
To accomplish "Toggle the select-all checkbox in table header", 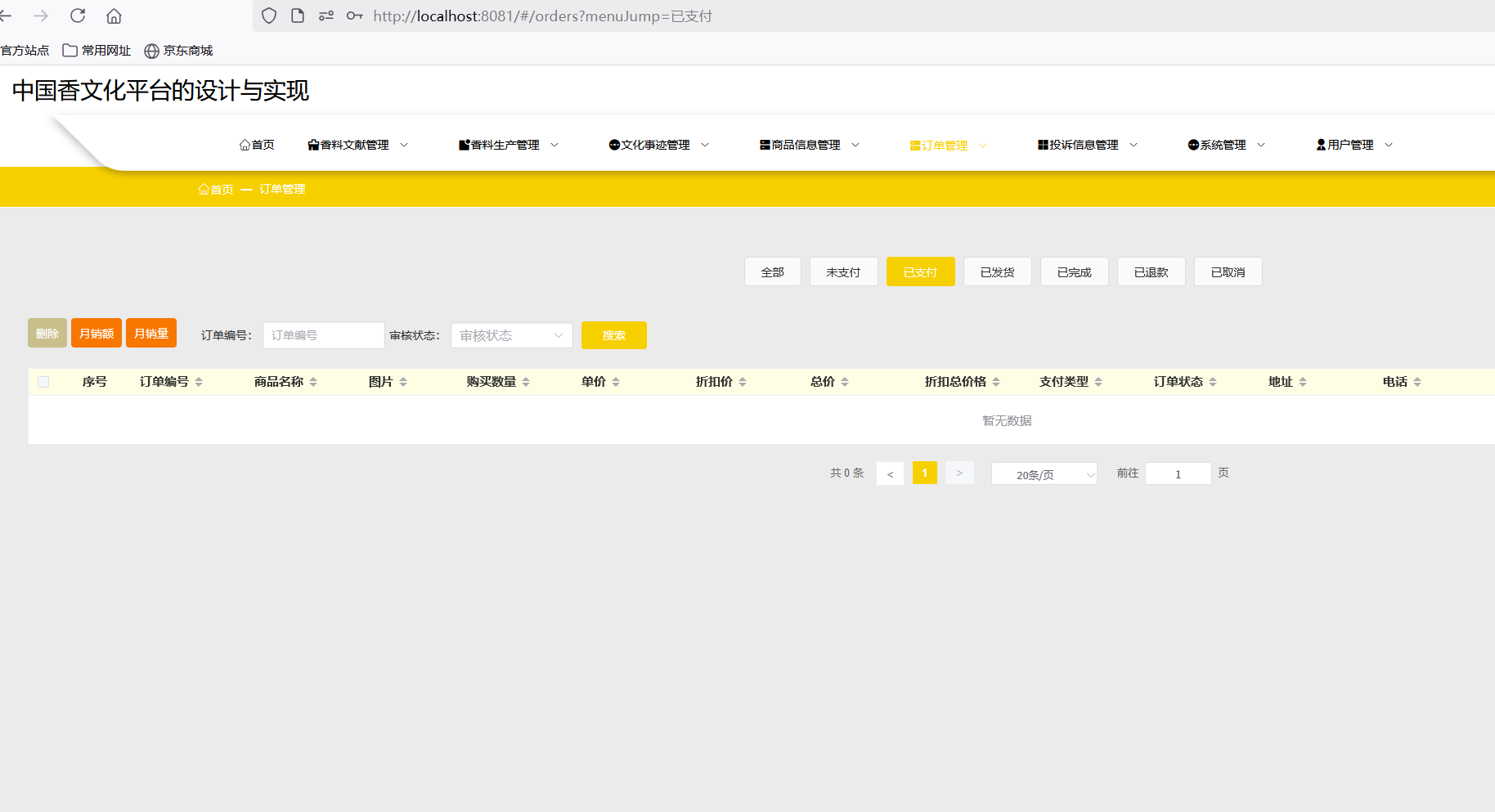I will (x=43, y=382).
